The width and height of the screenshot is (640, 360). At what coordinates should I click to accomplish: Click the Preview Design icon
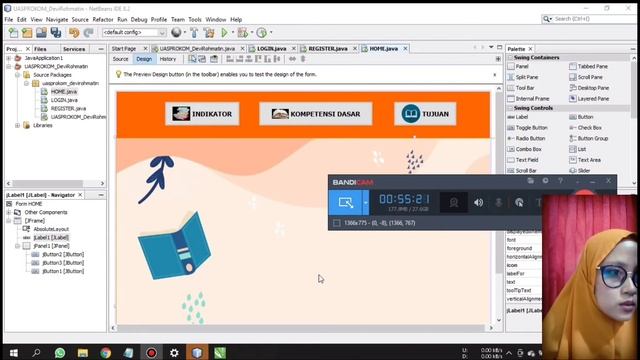click(213, 59)
